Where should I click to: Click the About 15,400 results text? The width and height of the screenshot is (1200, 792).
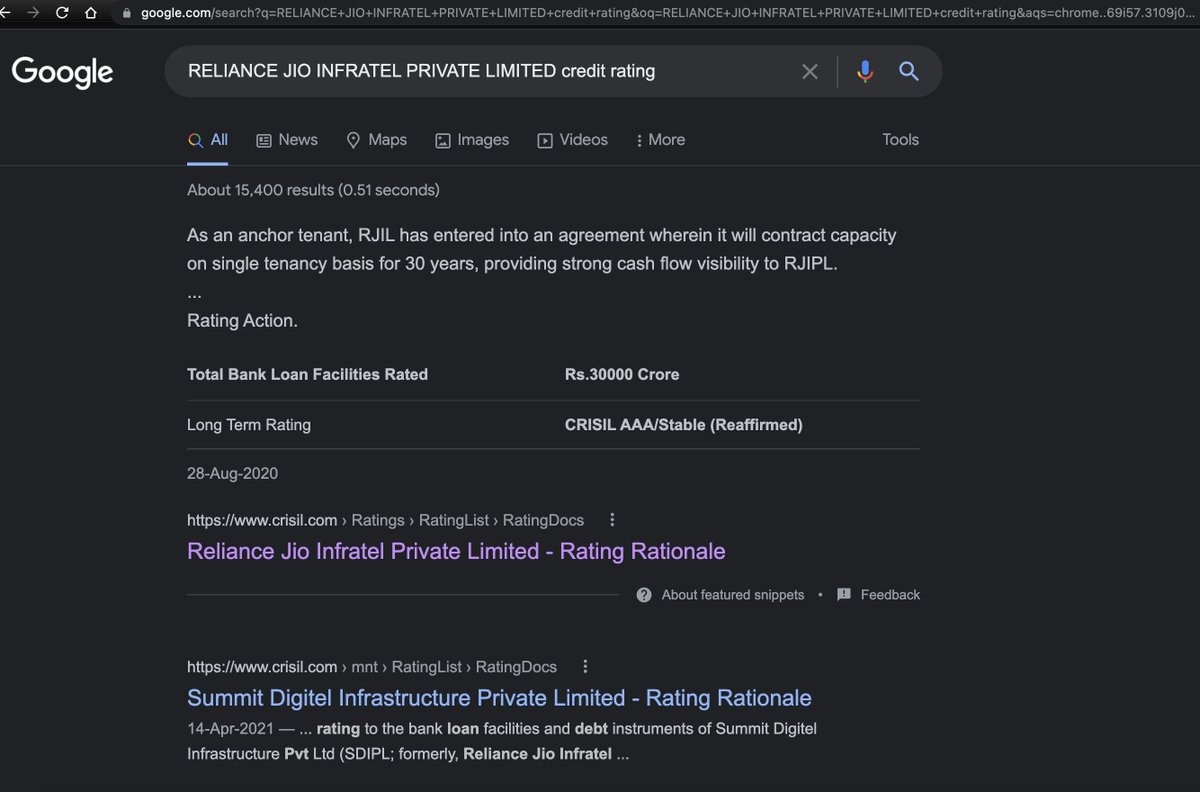pyautogui.click(x=313, y=190)
